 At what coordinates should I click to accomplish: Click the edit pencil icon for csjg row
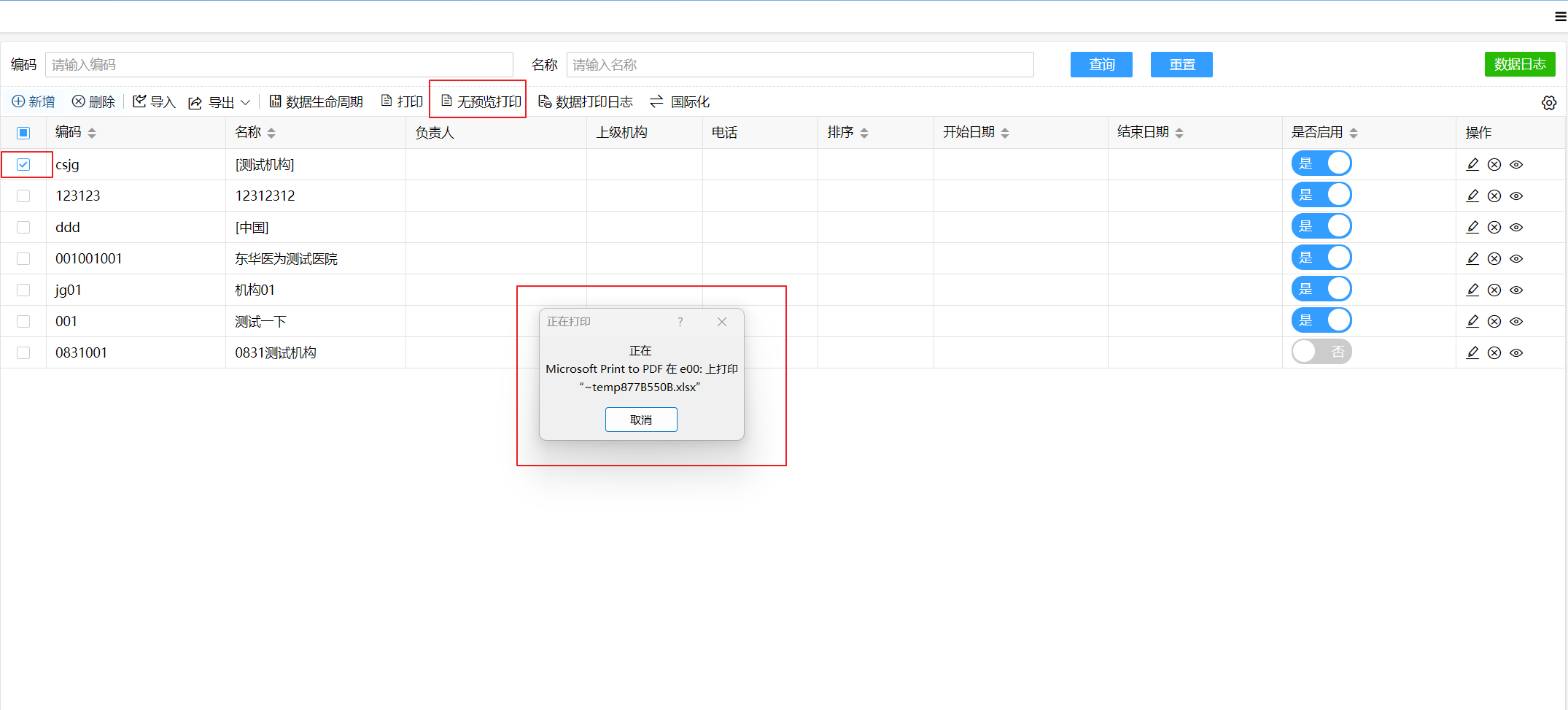(1472, 164)
